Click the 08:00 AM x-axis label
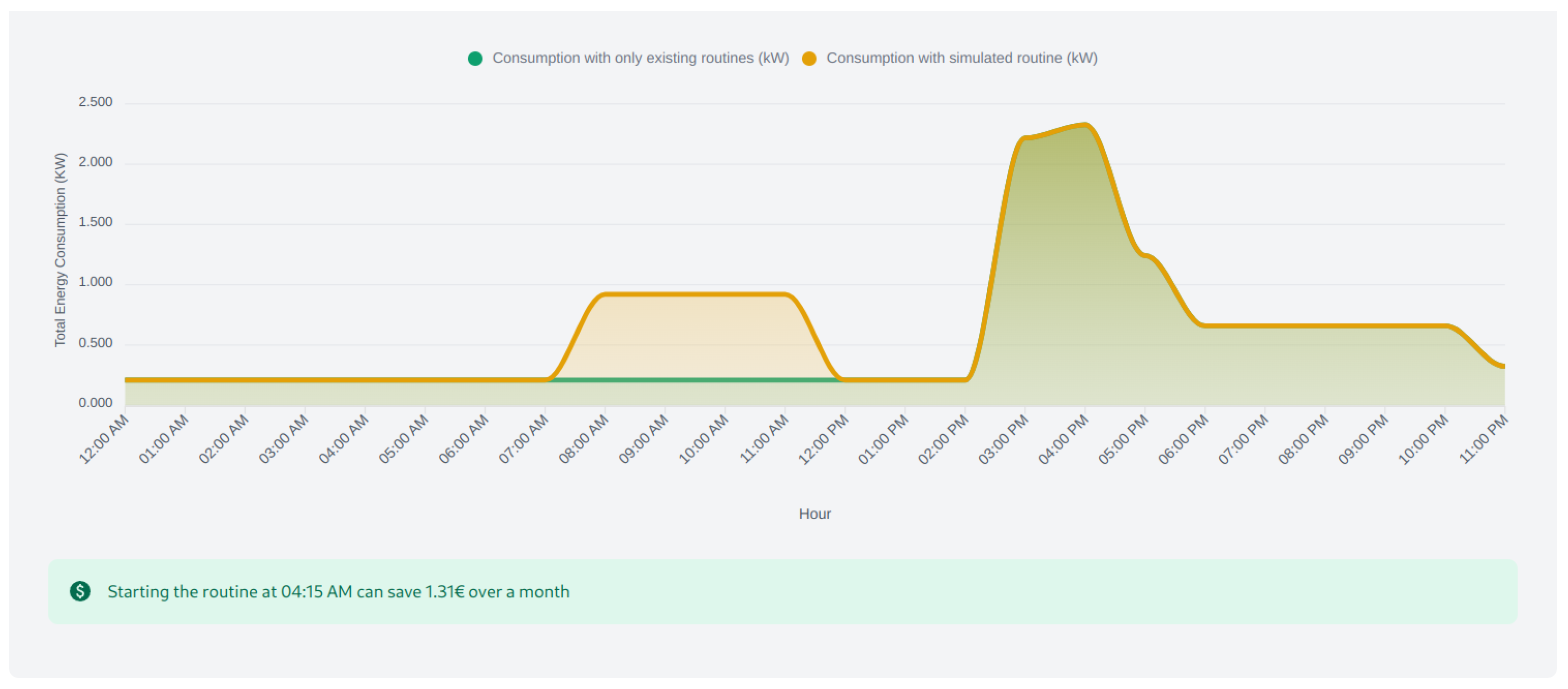Image resolution: width=1568 pixels, height=689 pixels. tap(584, 438)
